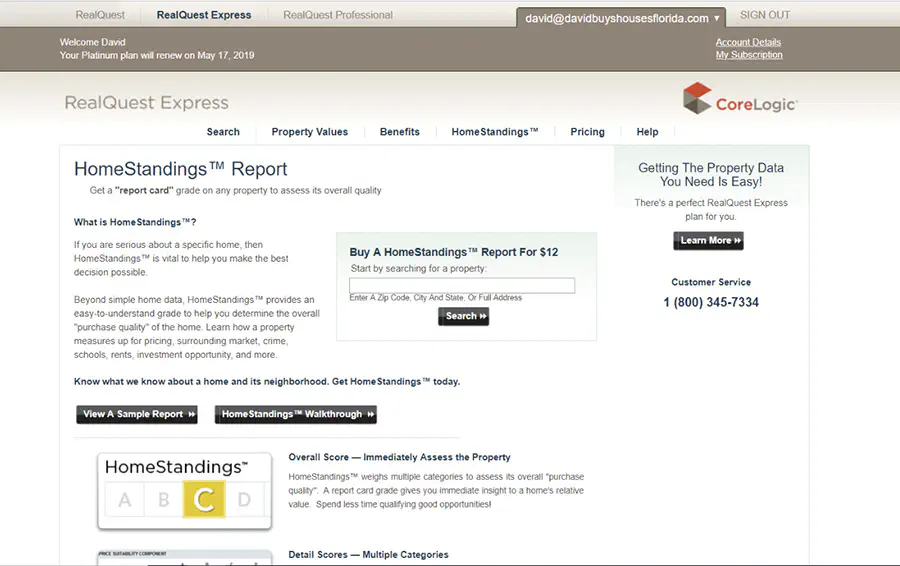Open My Subscription link
This screenshot has width=900, height=566.
point(749,55)
